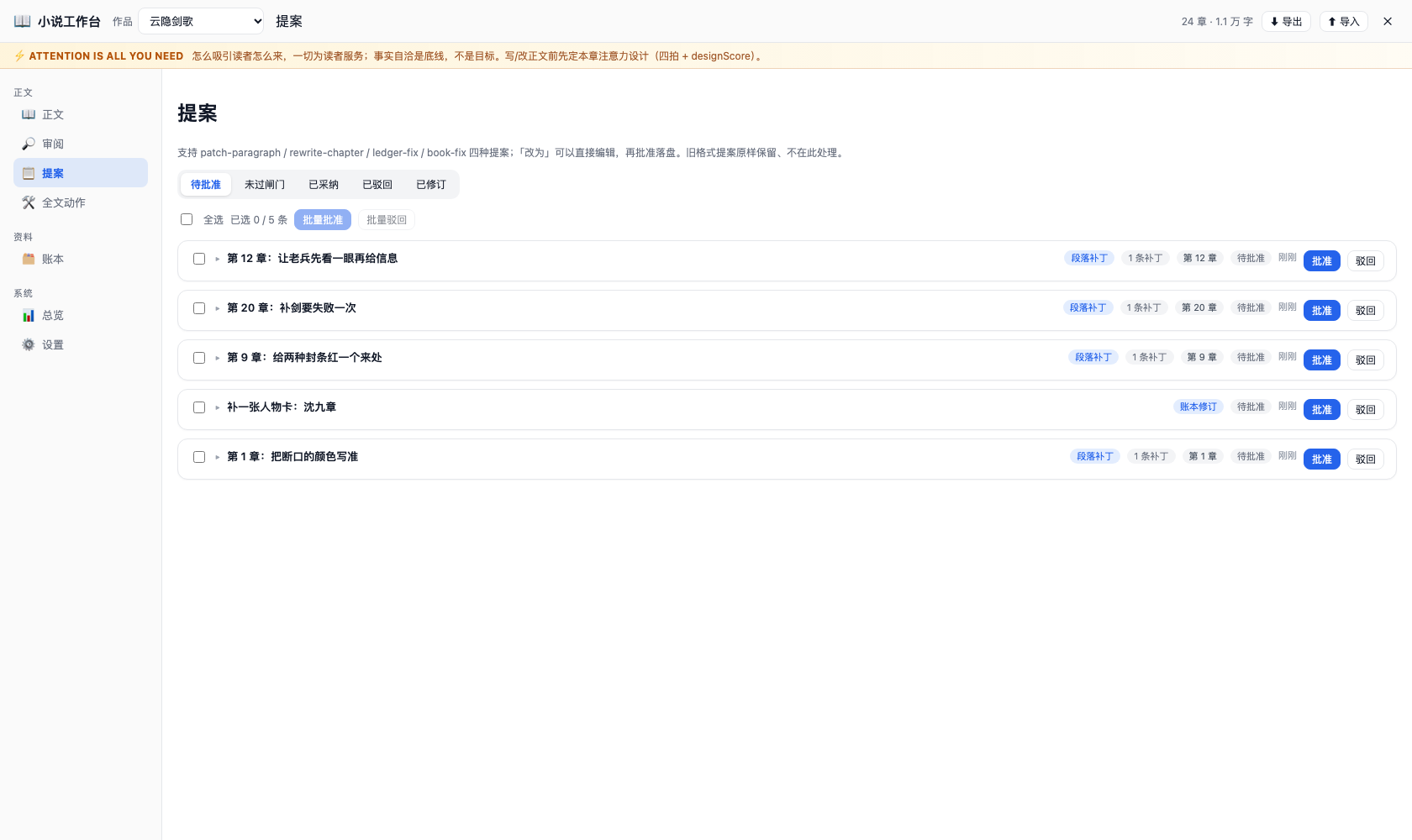Viewport: 1412px width, 840px height.
Task: Check the 第 20 章 proposal checkbox
Action: pos(199,308)
